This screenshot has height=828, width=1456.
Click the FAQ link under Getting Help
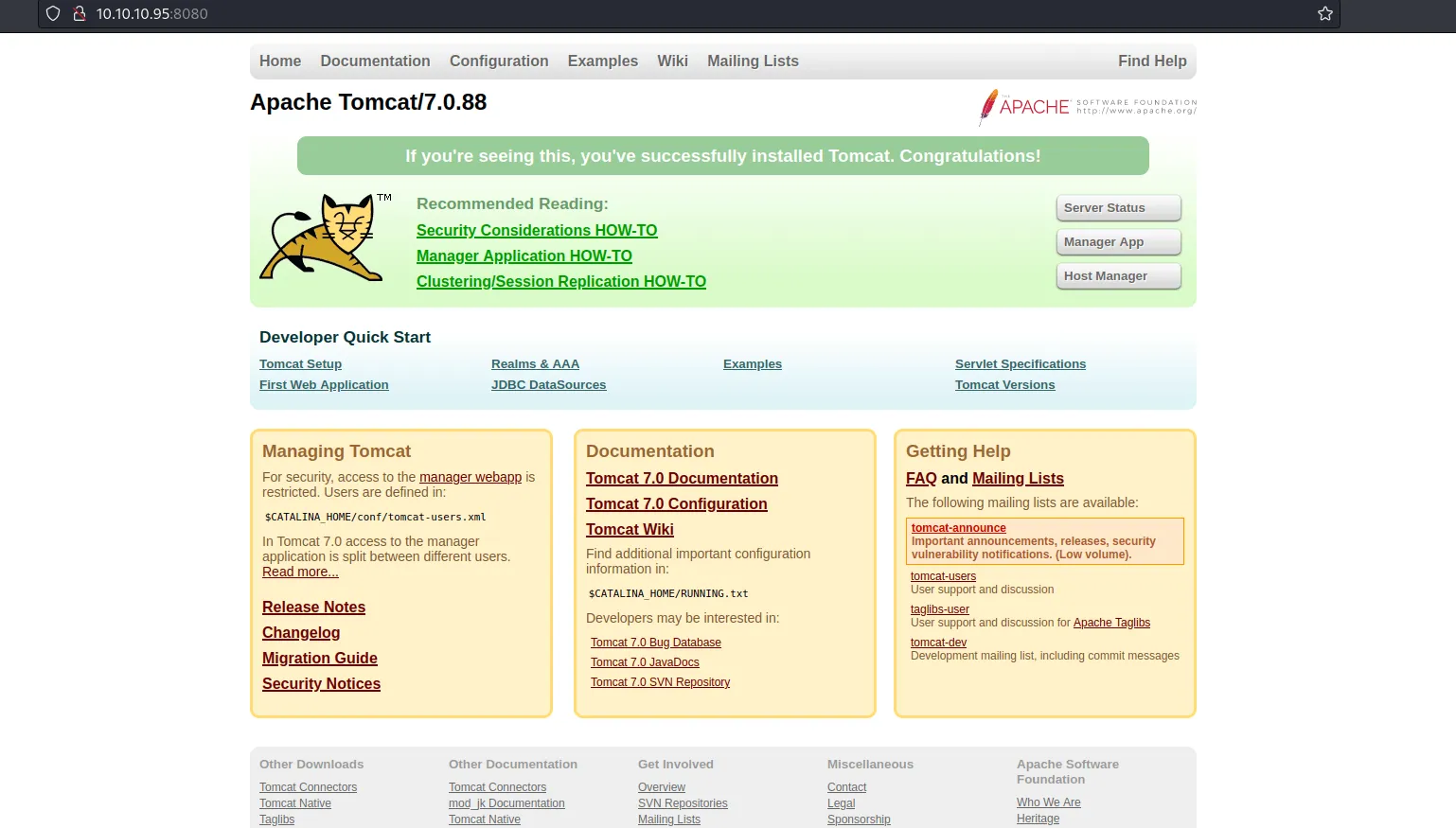920,478
